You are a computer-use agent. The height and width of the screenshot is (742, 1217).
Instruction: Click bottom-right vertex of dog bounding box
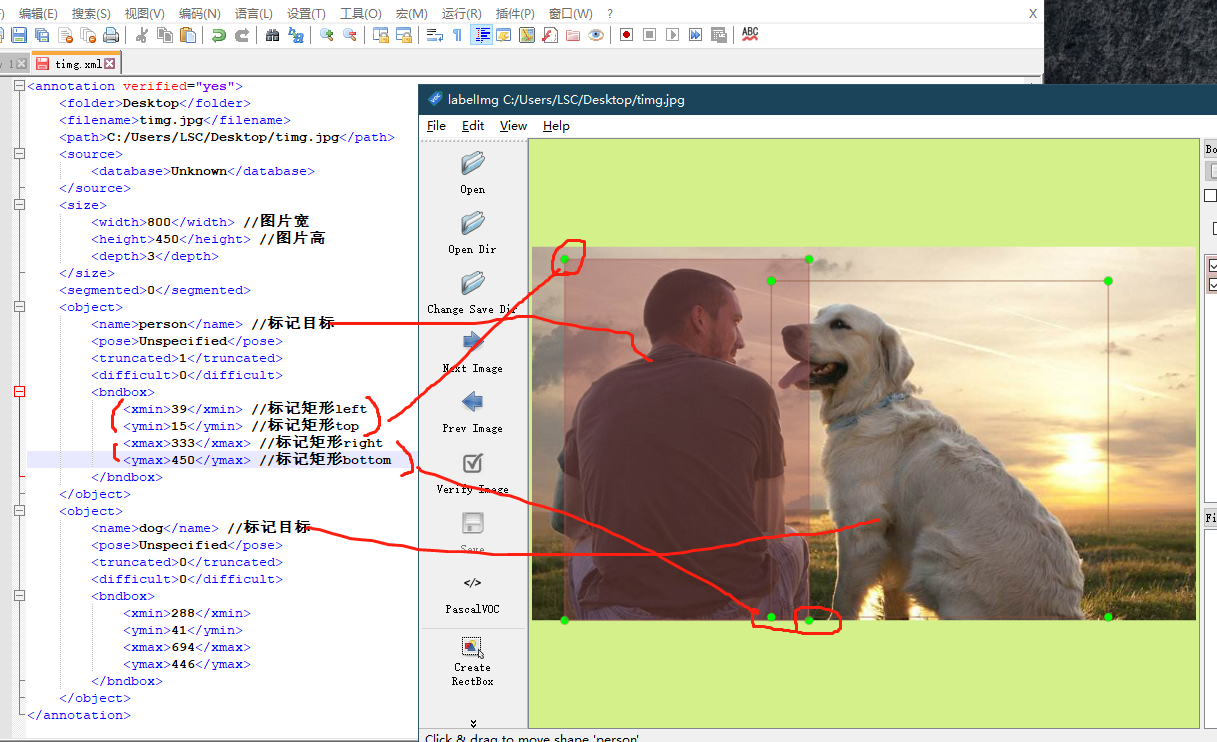coord(1108,617)
